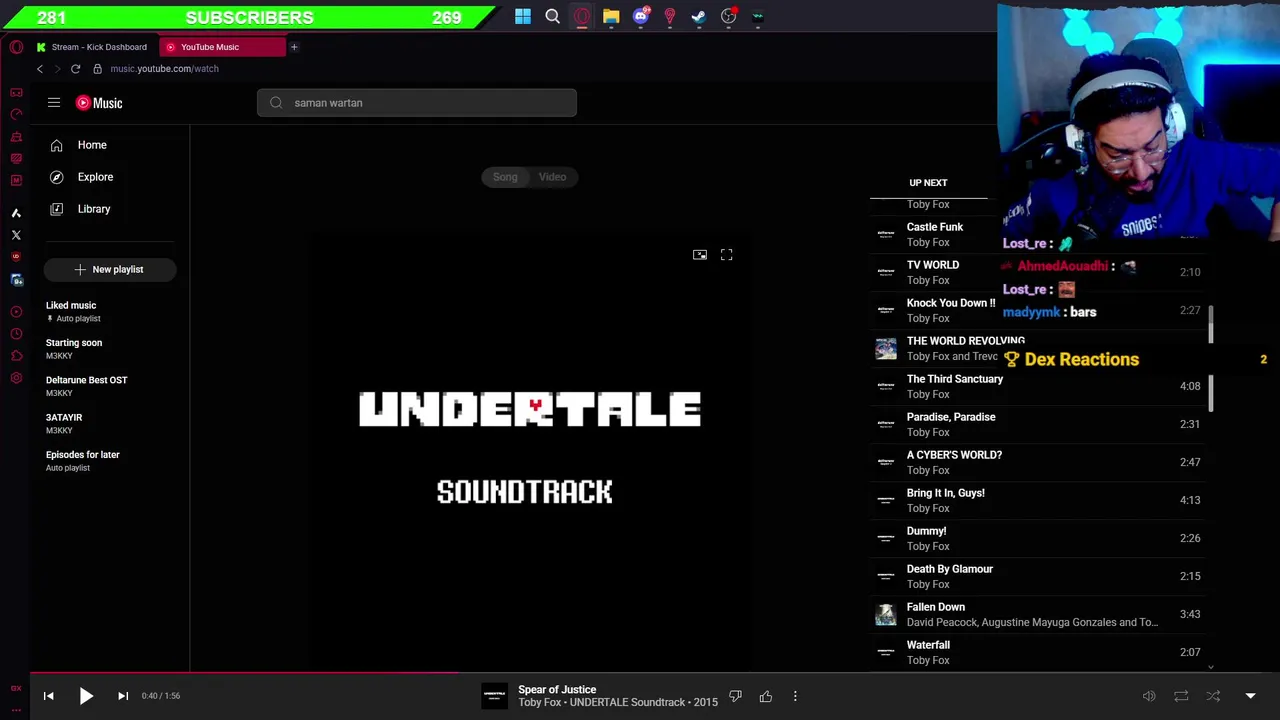Screen dimensions: 1280x720
Task: Play Waterfall from the queue
Action: pos(1038,652)
